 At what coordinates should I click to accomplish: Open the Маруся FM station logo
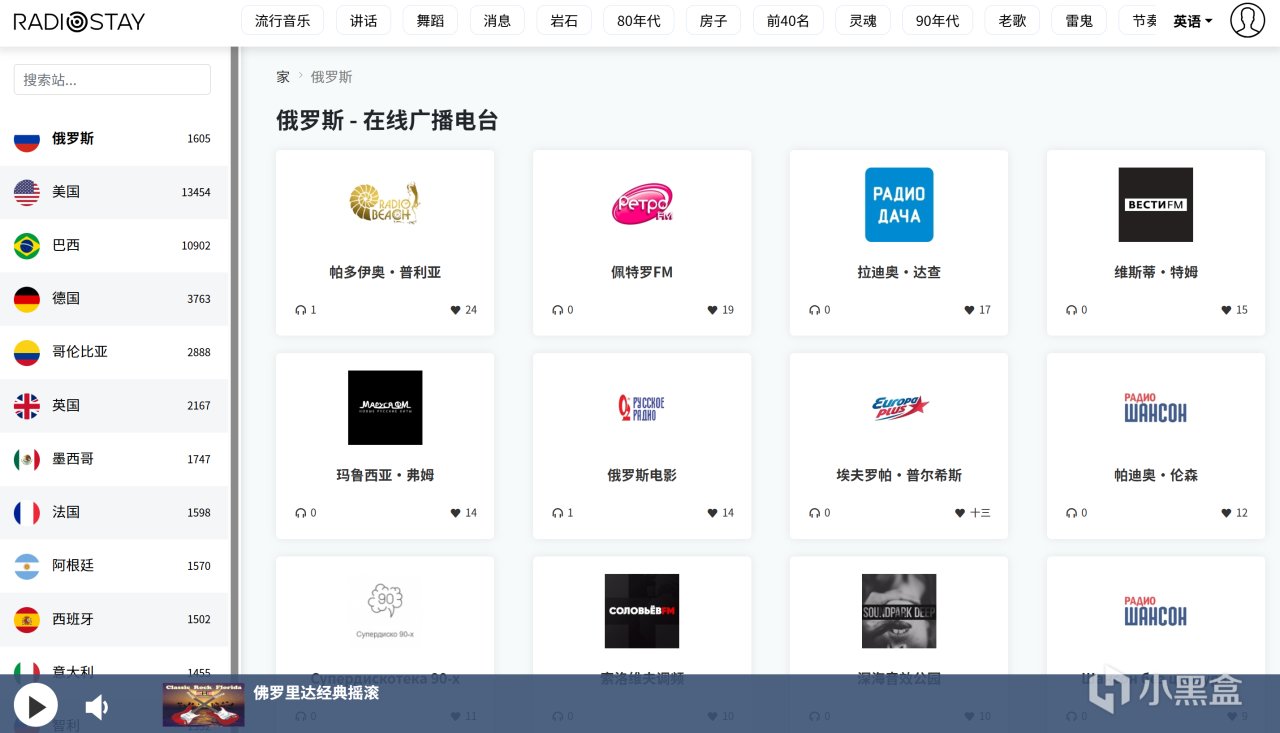tap(385, 407)
